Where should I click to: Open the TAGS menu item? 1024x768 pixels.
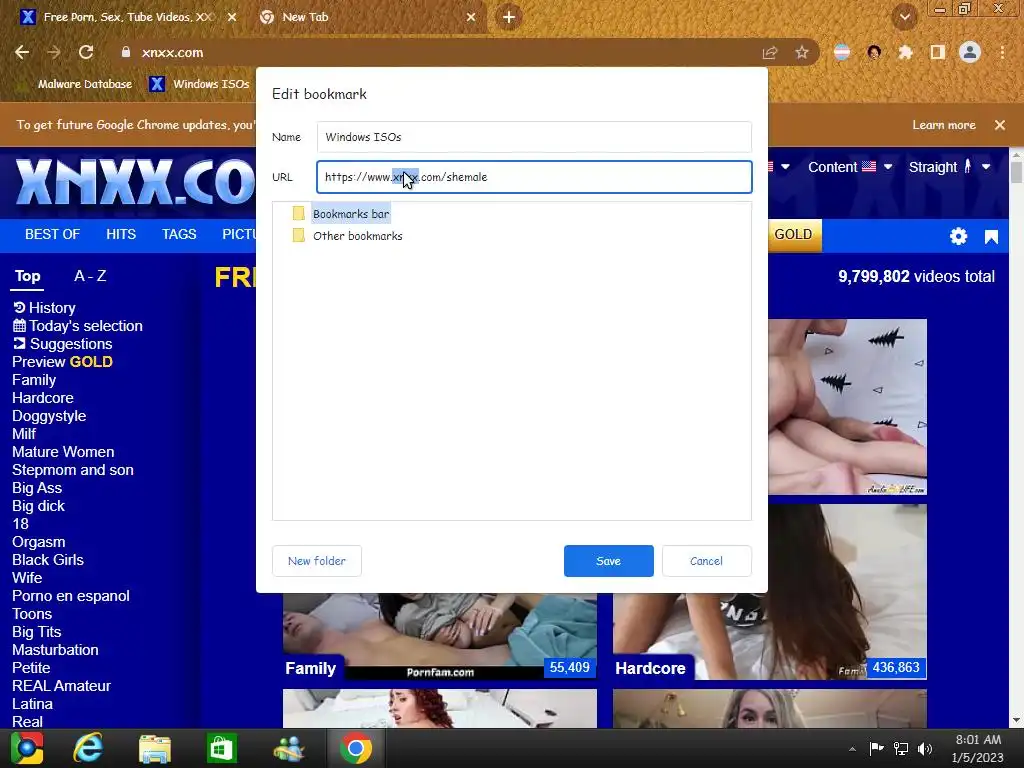(179, 234)
